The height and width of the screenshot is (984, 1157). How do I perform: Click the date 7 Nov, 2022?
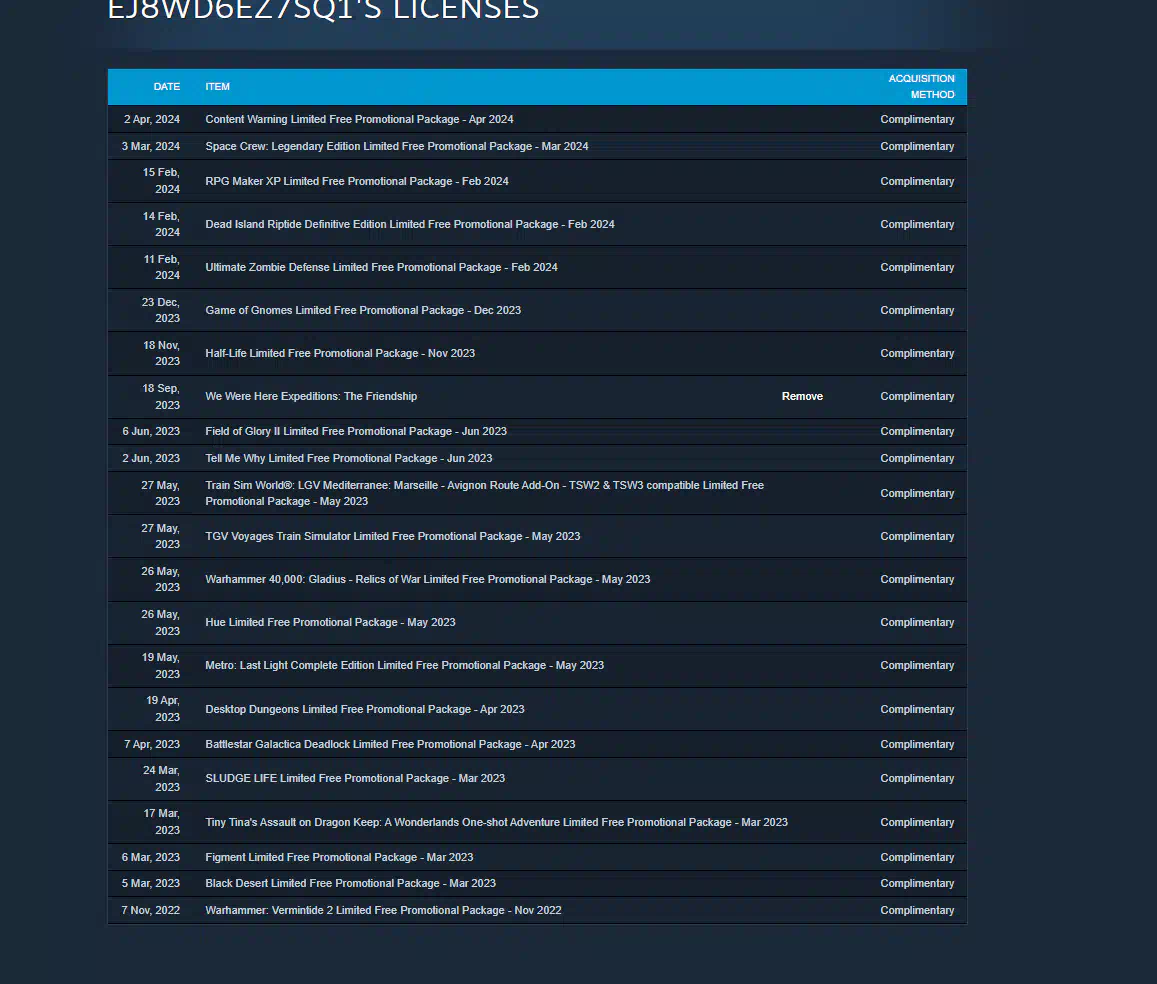[x=151, y=911]
